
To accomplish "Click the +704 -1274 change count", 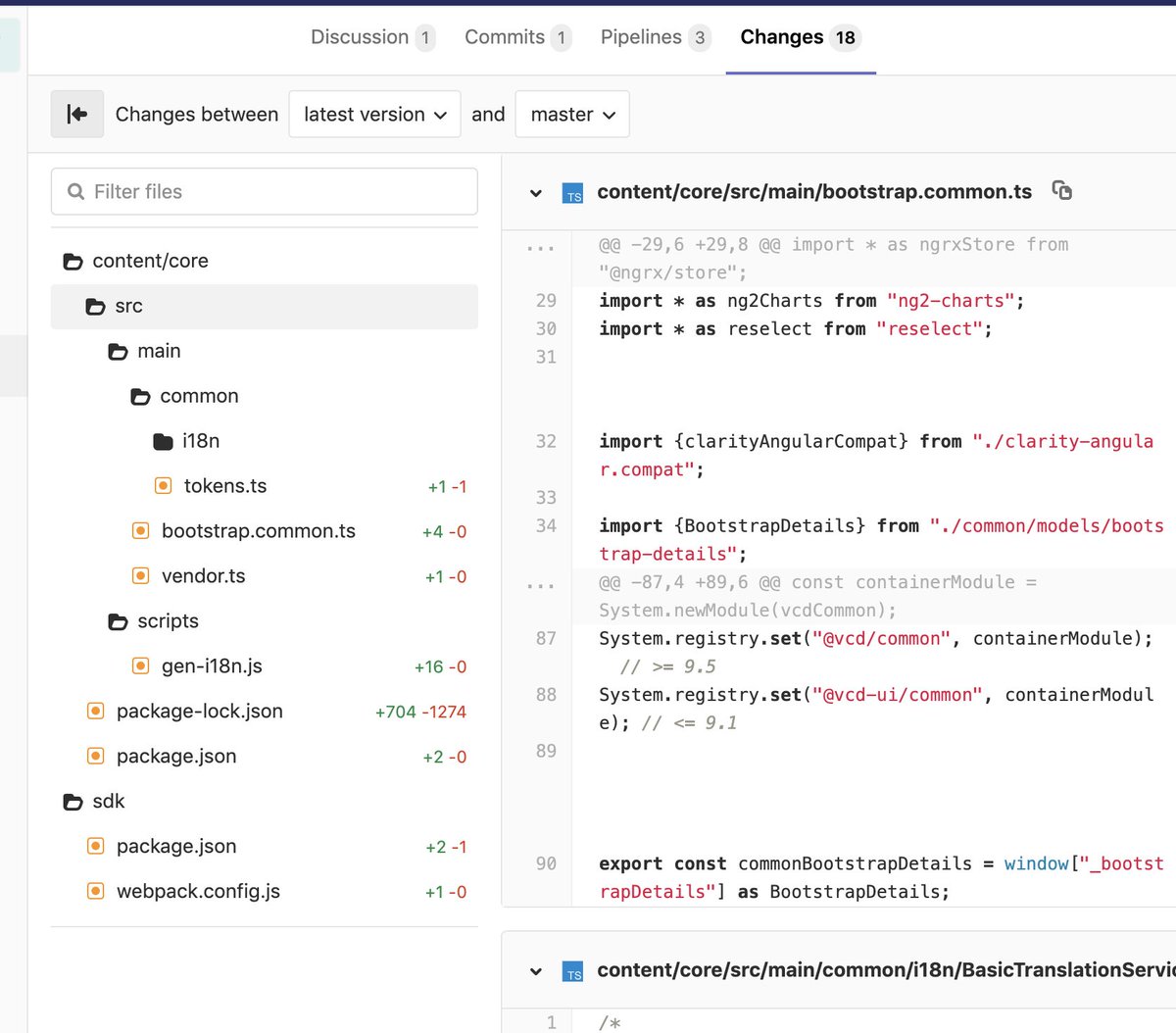I will [420, 713].
